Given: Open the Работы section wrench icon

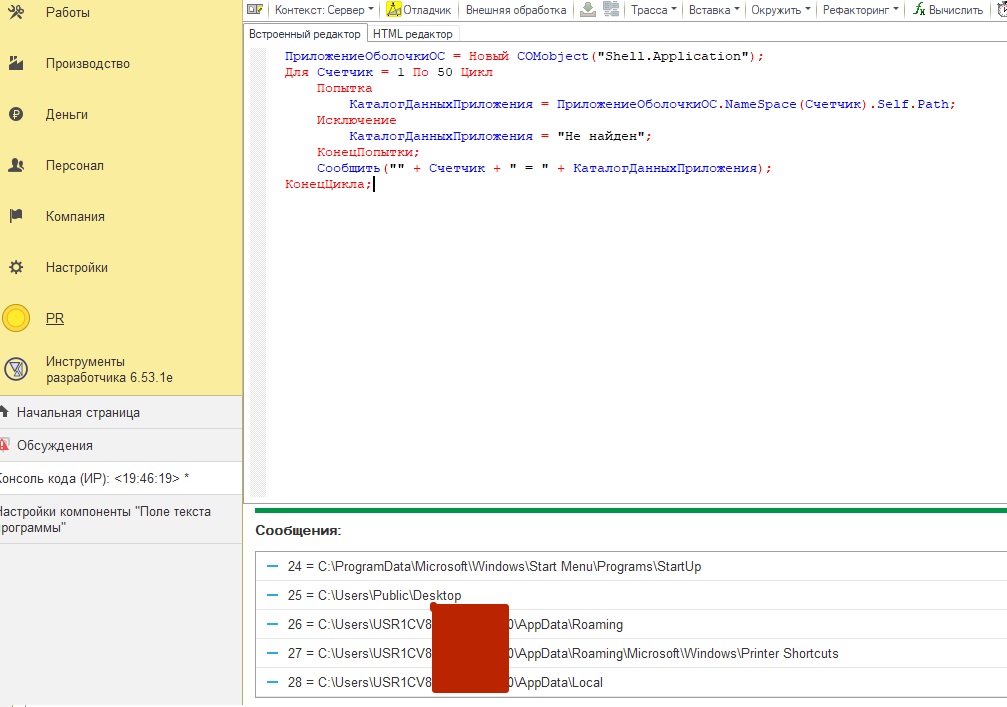Looking at the screenshot, I should tap(16, 13).
